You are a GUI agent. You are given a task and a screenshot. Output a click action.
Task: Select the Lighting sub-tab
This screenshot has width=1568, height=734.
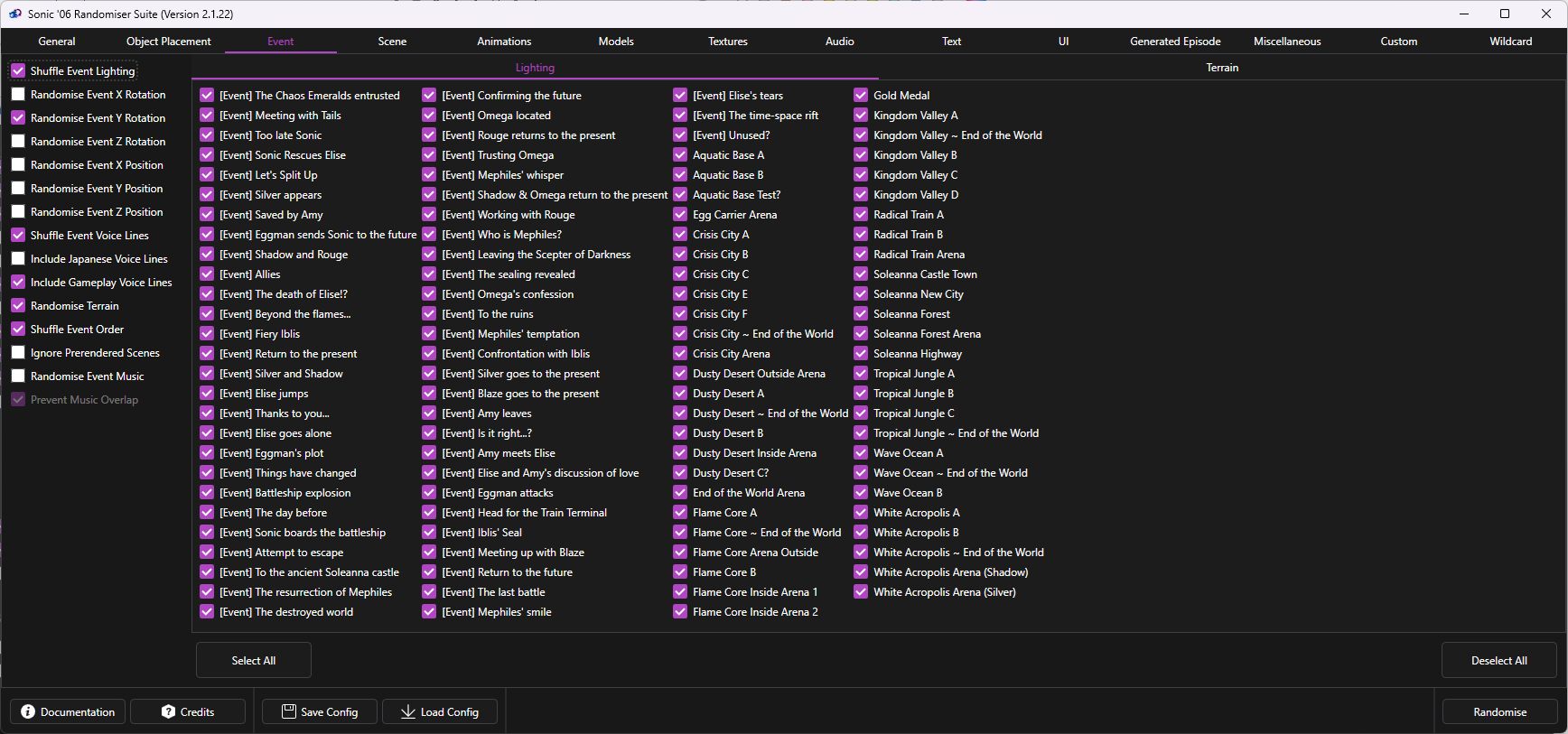point(535,68)
